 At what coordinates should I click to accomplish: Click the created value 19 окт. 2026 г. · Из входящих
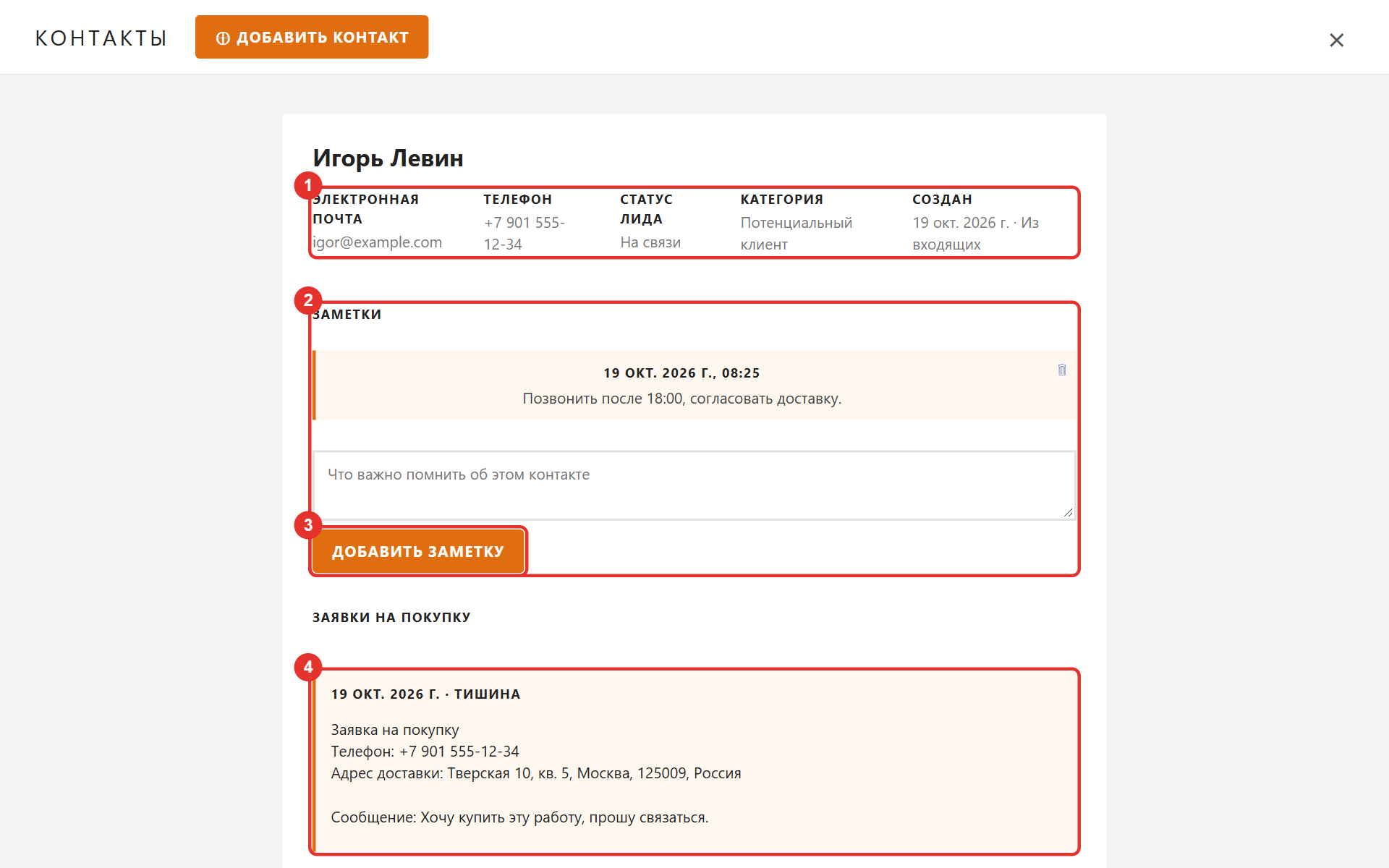pos(975,233)
